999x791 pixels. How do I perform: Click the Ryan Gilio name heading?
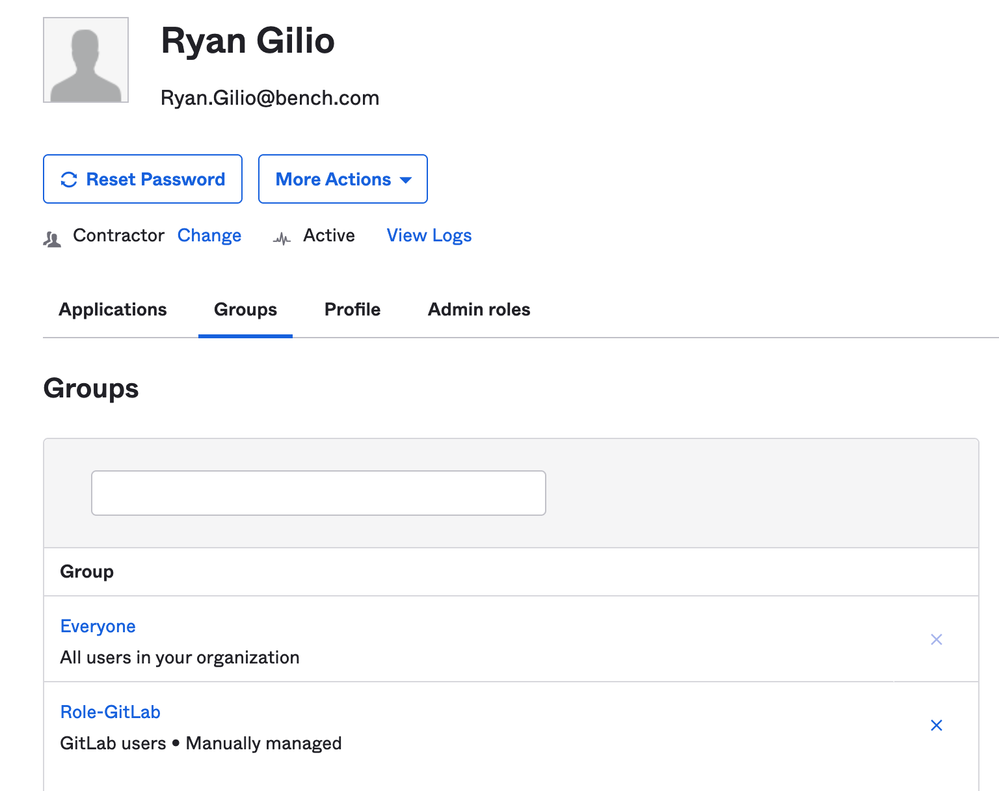[247, 41]
